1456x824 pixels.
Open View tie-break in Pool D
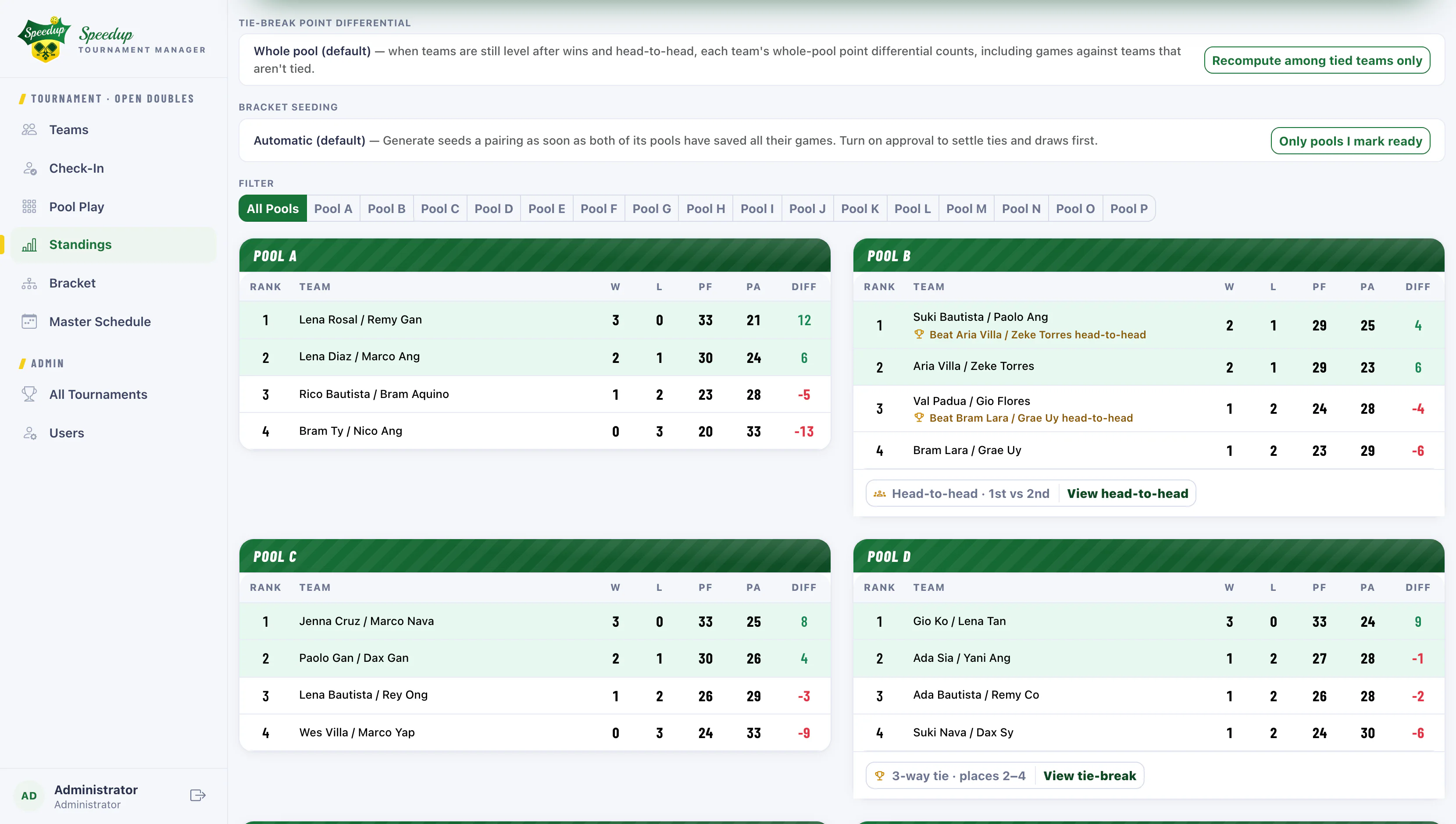[x=1089, y=776]
